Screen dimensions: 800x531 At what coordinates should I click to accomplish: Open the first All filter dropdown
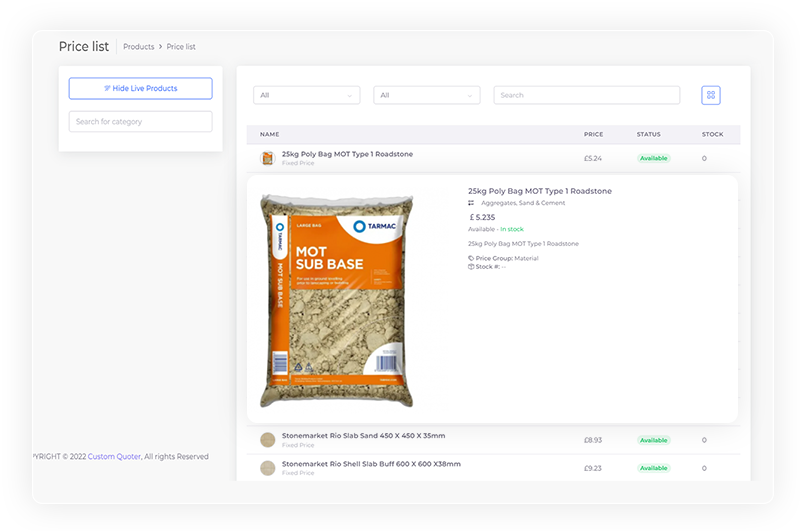point(306,95)
